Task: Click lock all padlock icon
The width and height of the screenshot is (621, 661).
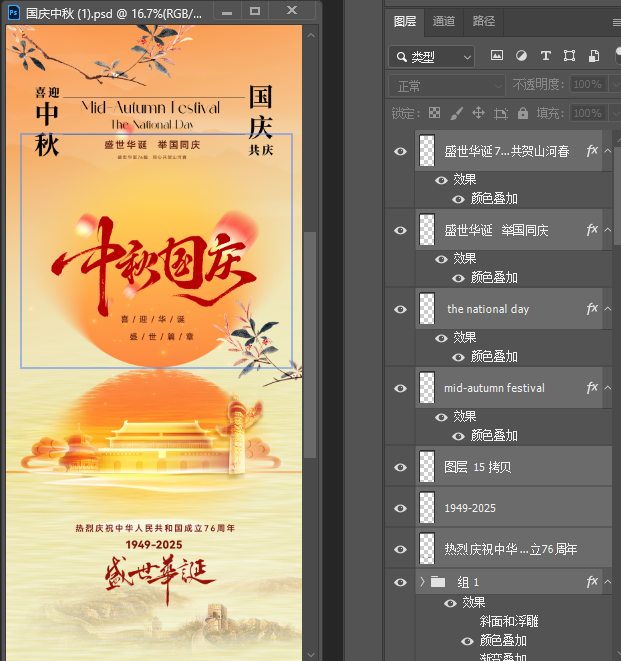Action: 522,113
